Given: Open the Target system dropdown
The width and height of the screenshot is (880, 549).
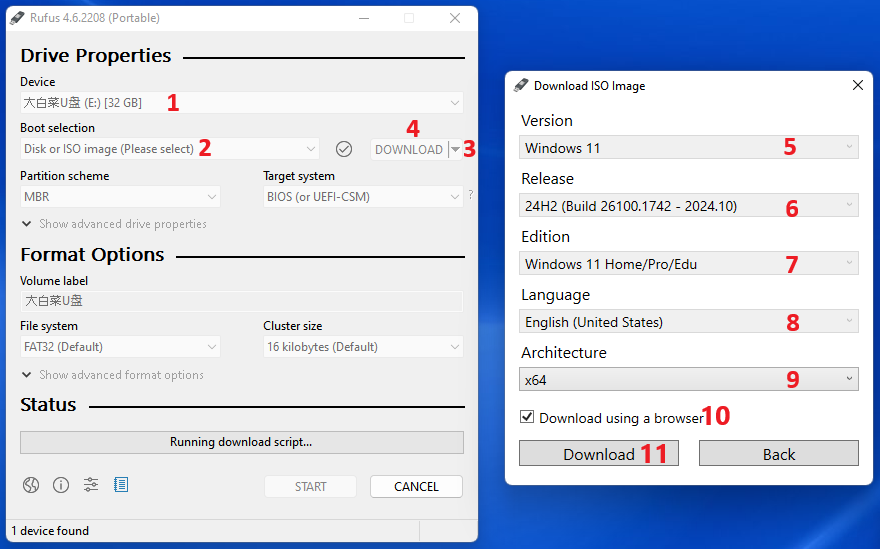Looking at the screenshot, I should [363, 196].
